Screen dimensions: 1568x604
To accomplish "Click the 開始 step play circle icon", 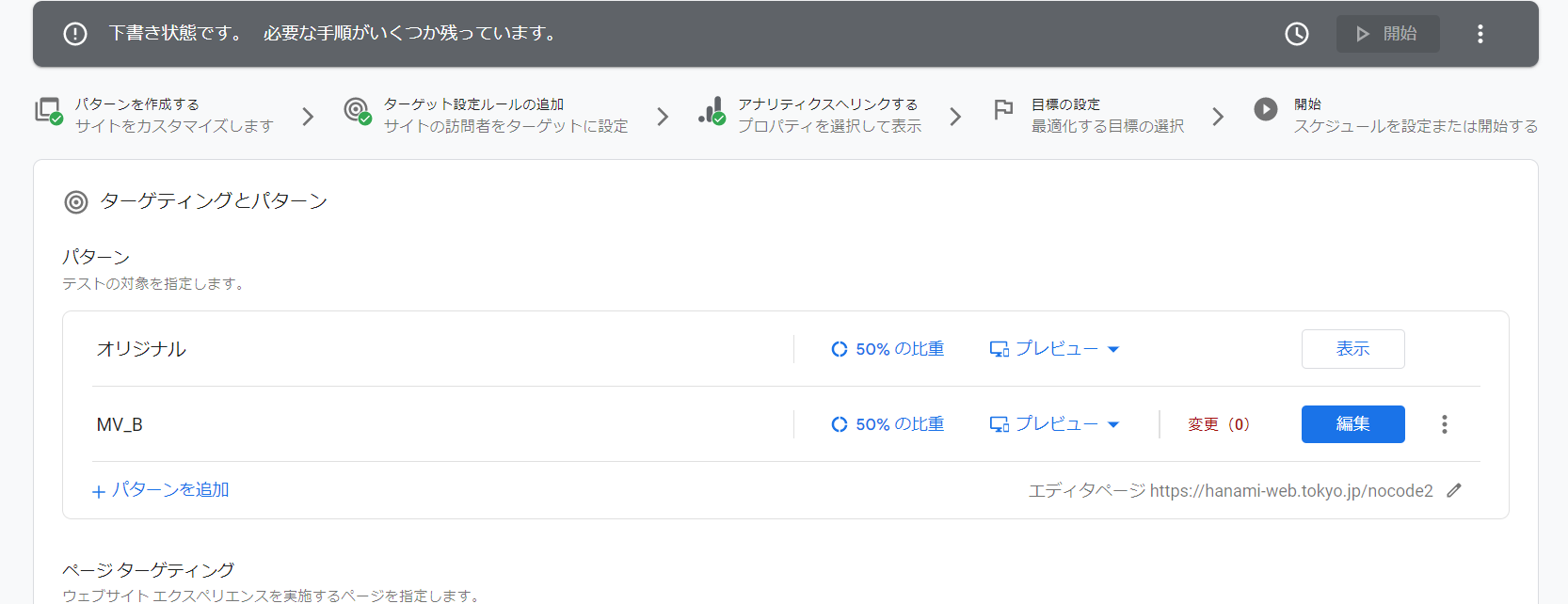I will pos(1266,109).
